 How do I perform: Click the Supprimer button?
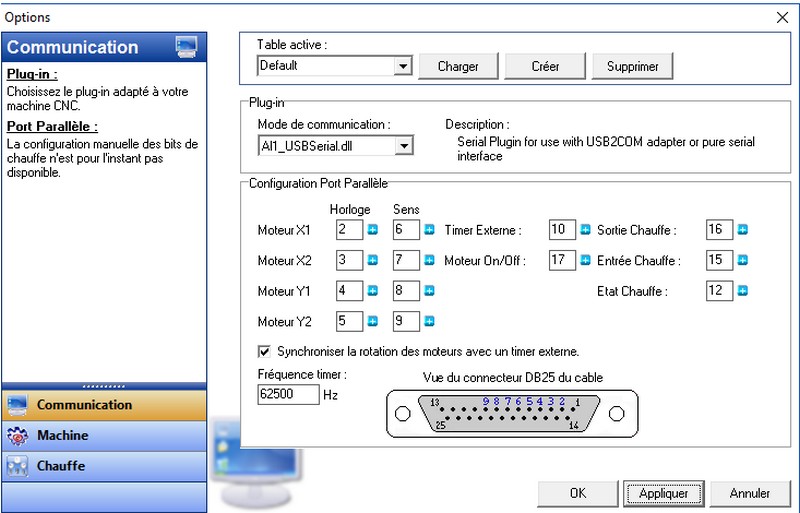[x=632, y=66]
